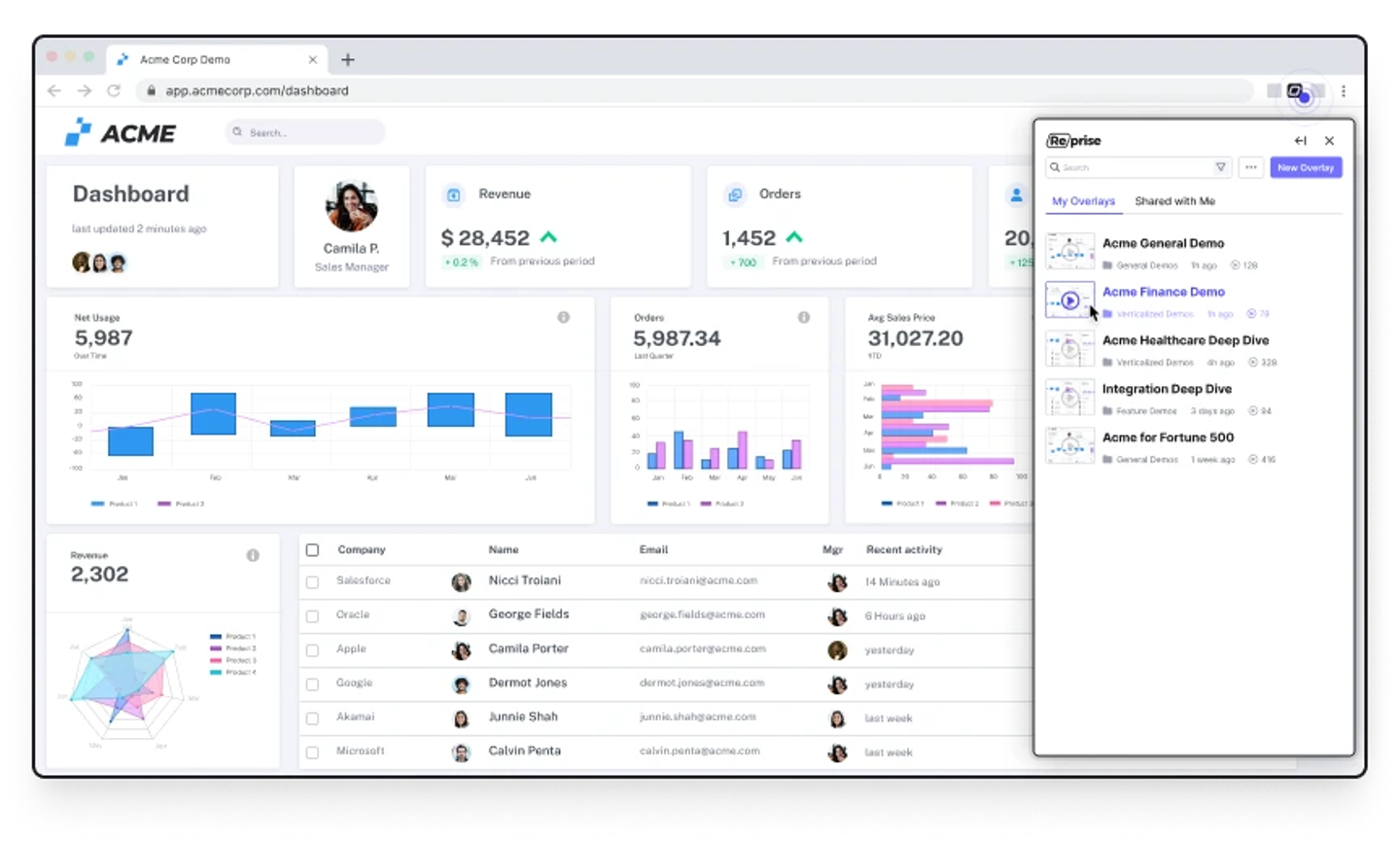Switch to the Shared with Me tab
Viewport: 1400px width, 843px height.
1174,201
